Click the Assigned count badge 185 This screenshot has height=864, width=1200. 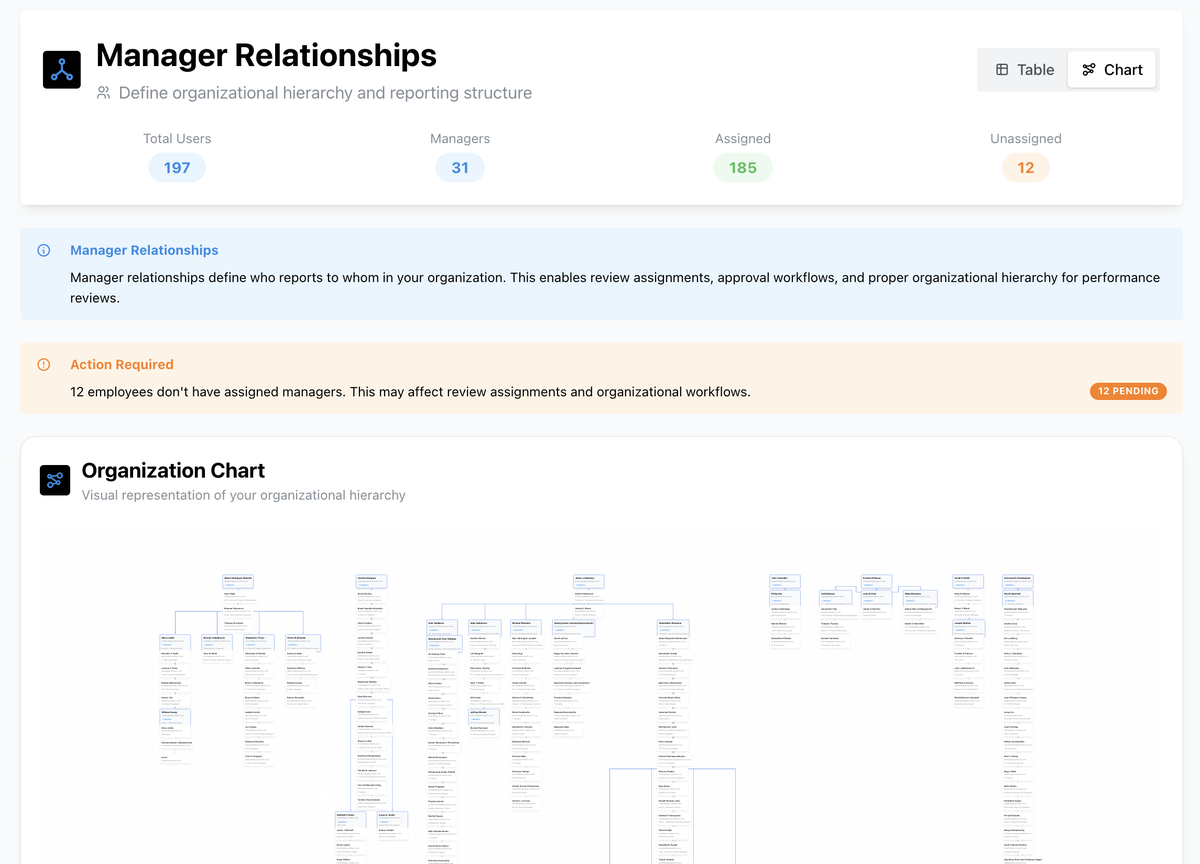tap(743, 168)
